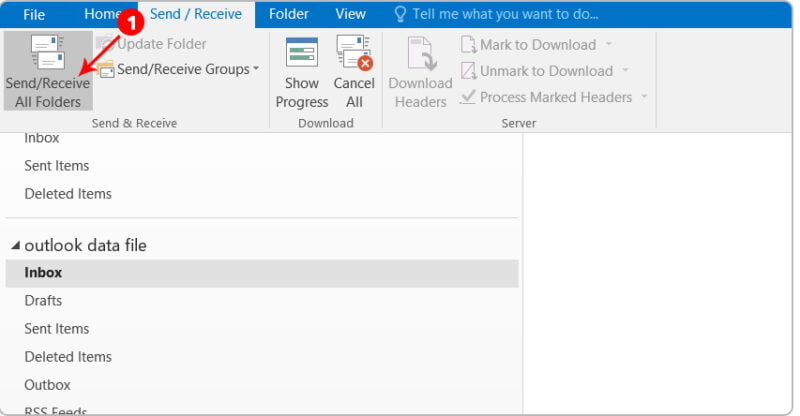Open the Mark to Download dropdown arrow
800x416 pixels.
pos(607,45)
